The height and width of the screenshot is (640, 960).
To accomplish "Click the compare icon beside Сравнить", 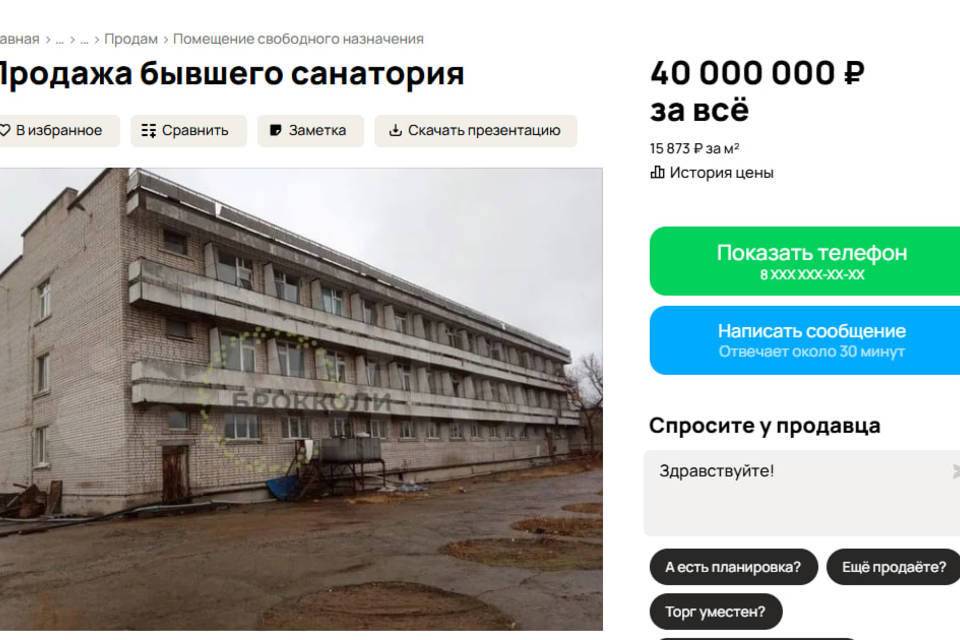I will (148, 130).
